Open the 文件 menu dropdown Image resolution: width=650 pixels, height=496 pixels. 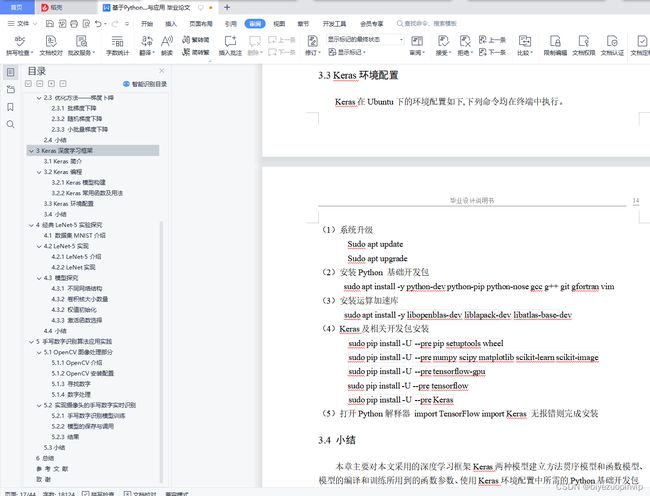pos(22,24)
